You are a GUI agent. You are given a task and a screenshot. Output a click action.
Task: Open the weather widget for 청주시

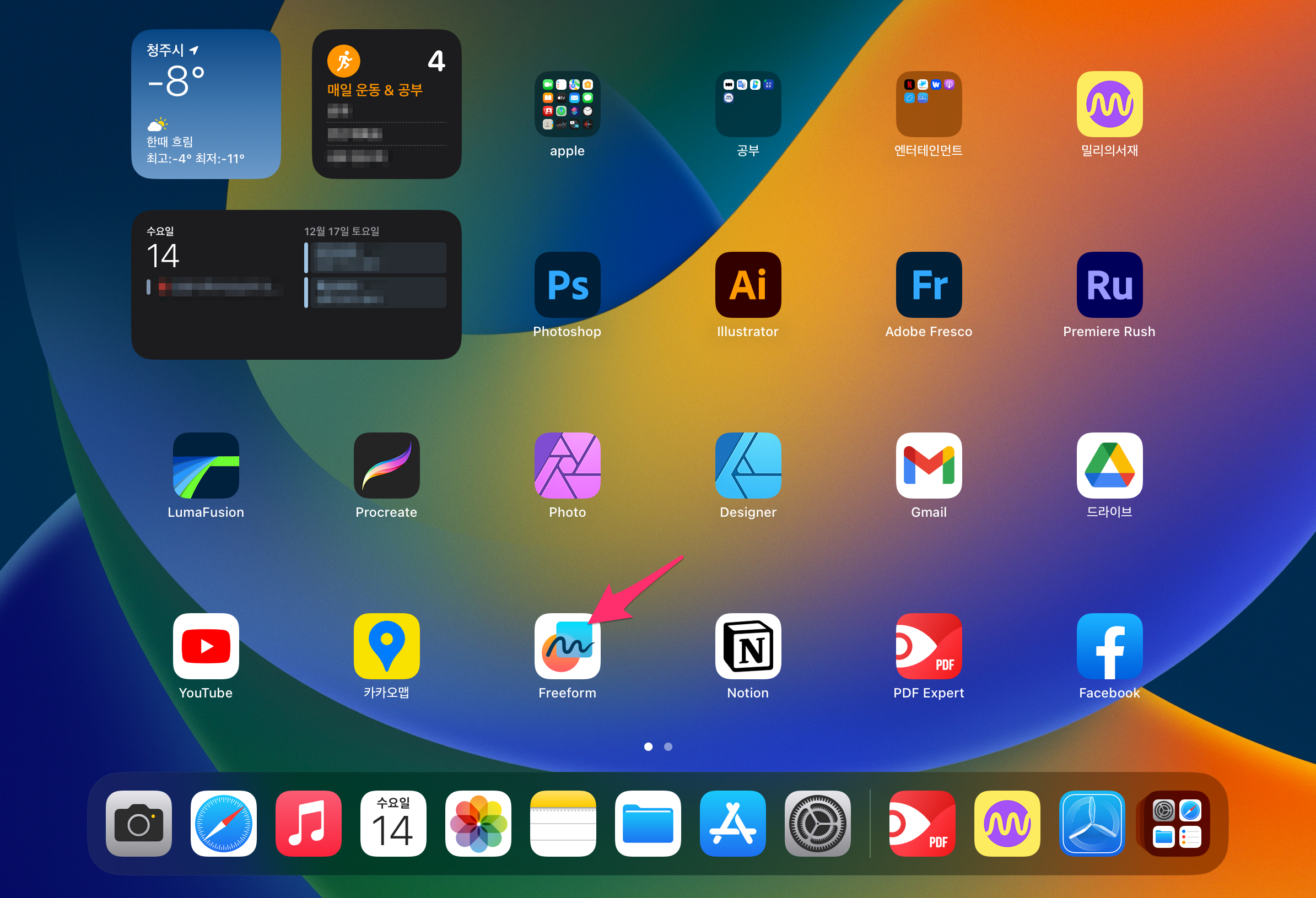(x=206, y=104)
